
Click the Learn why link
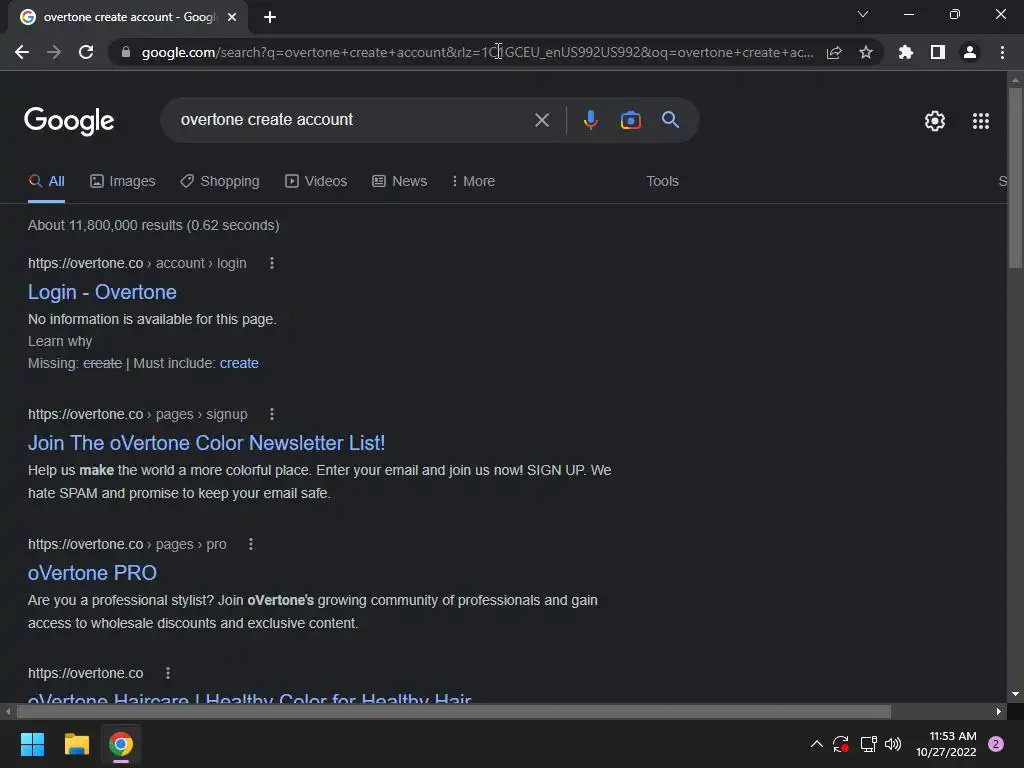point(60,342)
